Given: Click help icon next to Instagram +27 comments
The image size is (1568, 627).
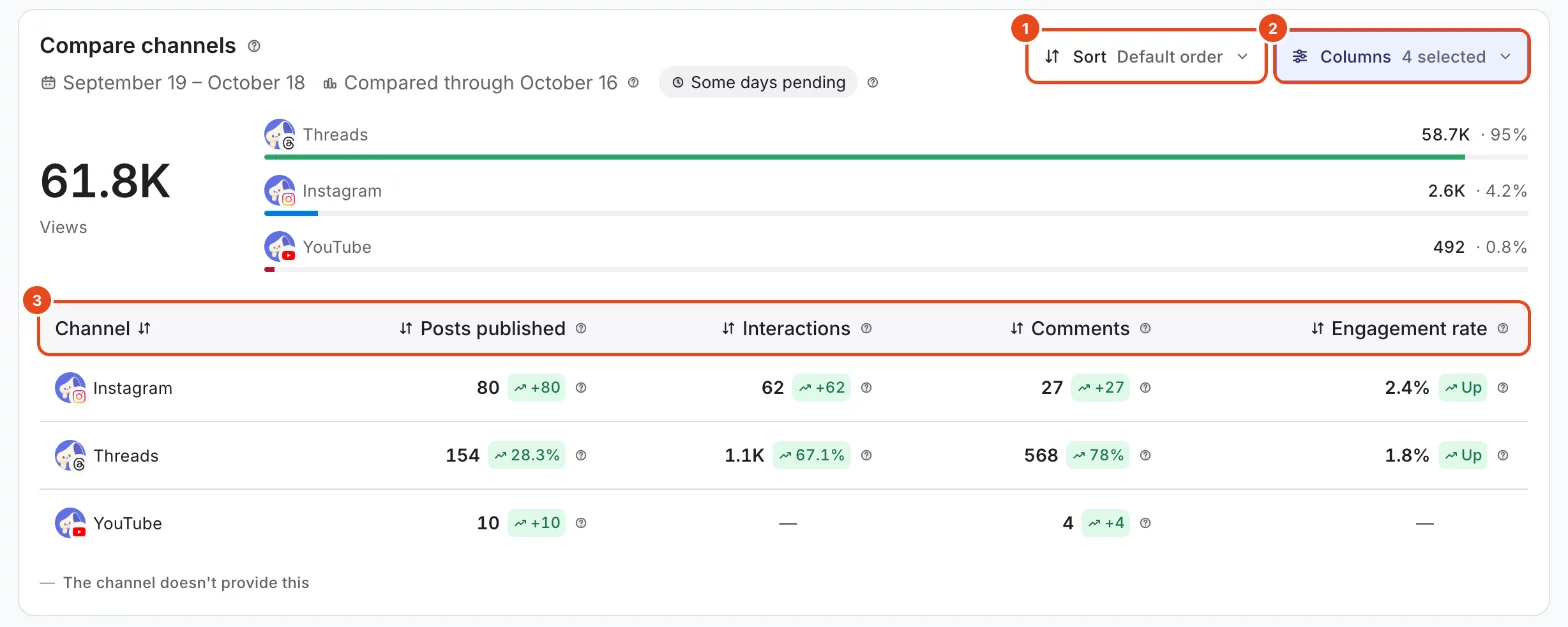Looking at the screenshot, I should (1145, 388).
